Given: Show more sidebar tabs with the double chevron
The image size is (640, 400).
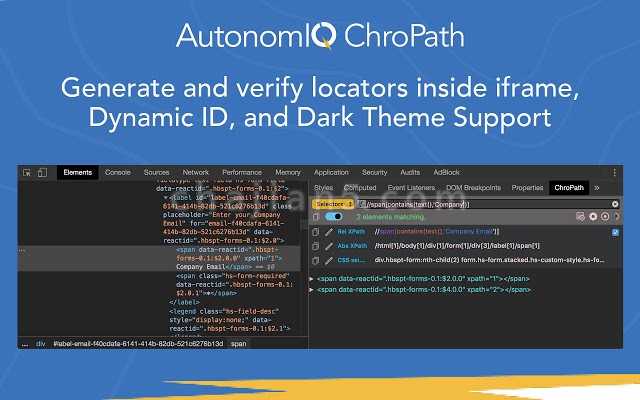Looking at the screenshot, I should pyautogui.click(x=597, y=188).
